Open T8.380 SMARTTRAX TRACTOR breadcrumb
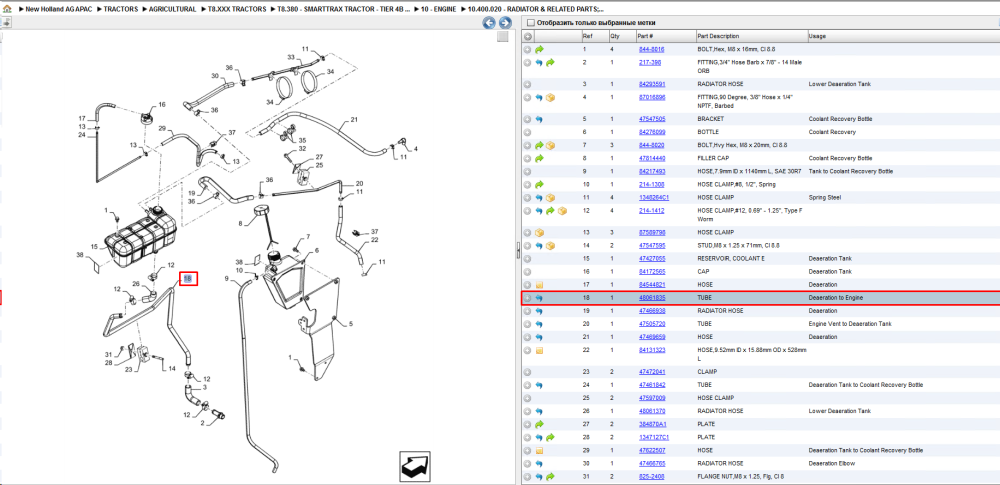 (344, 10)
